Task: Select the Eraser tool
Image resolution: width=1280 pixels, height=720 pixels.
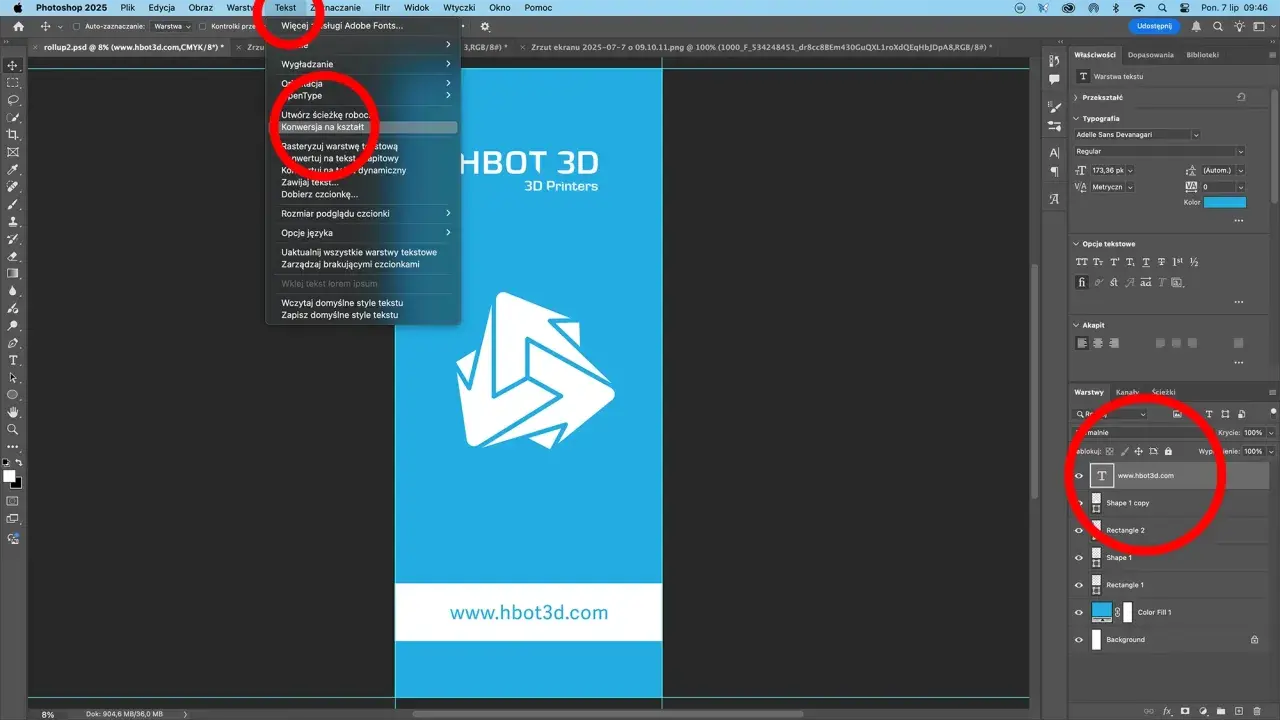Action: click(13, 256)
